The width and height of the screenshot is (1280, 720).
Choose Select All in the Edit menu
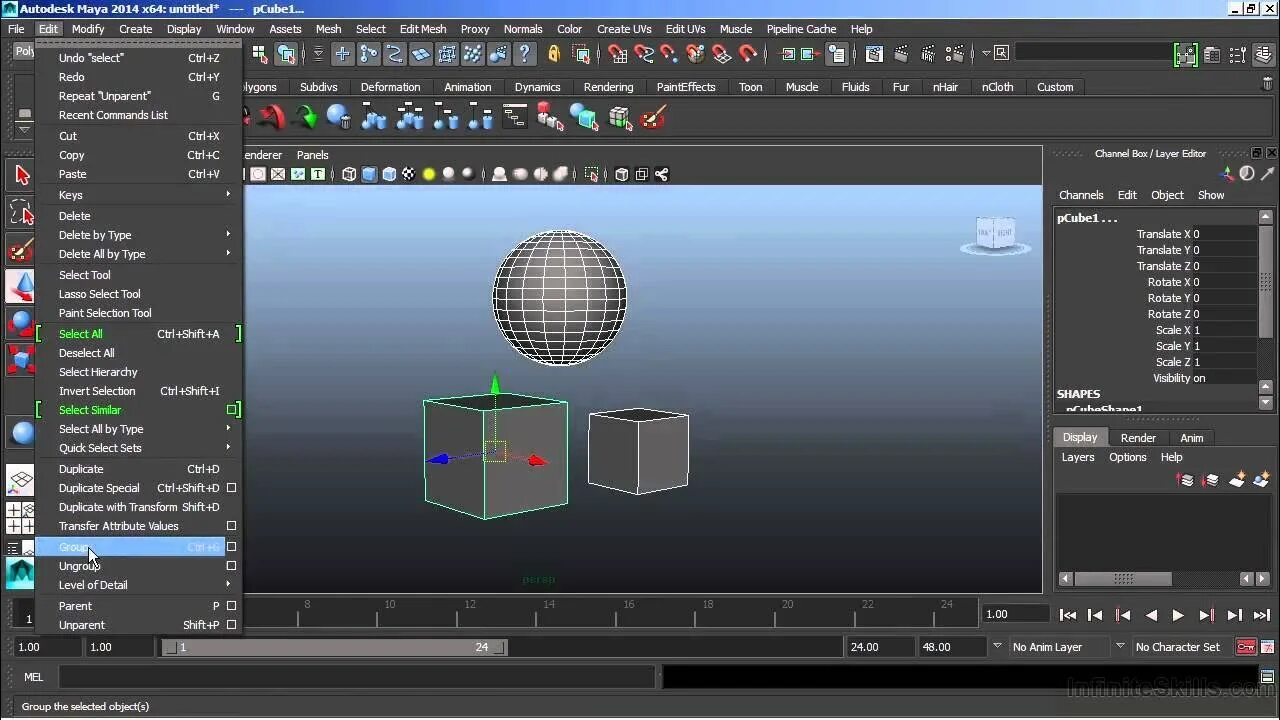point(138,334)
